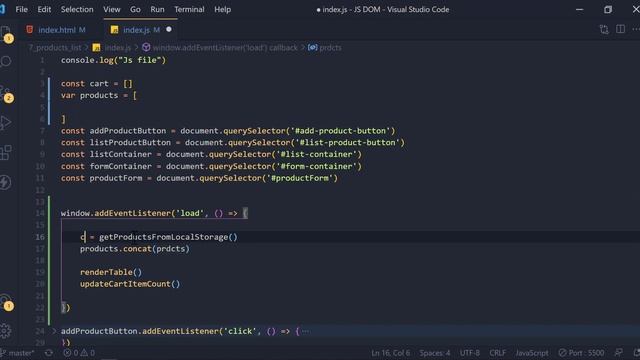The height and width of the screenshot is (360, 640).
Task: Click the feedback icon in status bar
Action: coord(619,353)
